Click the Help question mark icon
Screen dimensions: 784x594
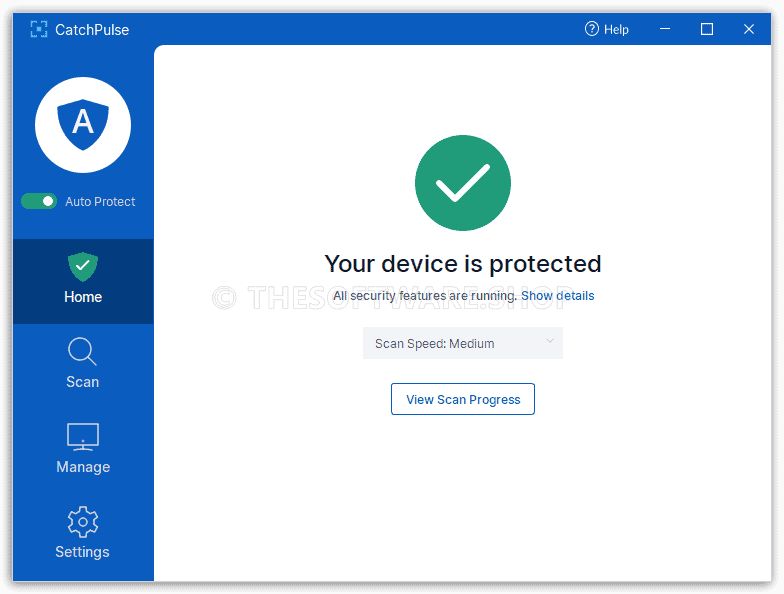coord(592,29)
